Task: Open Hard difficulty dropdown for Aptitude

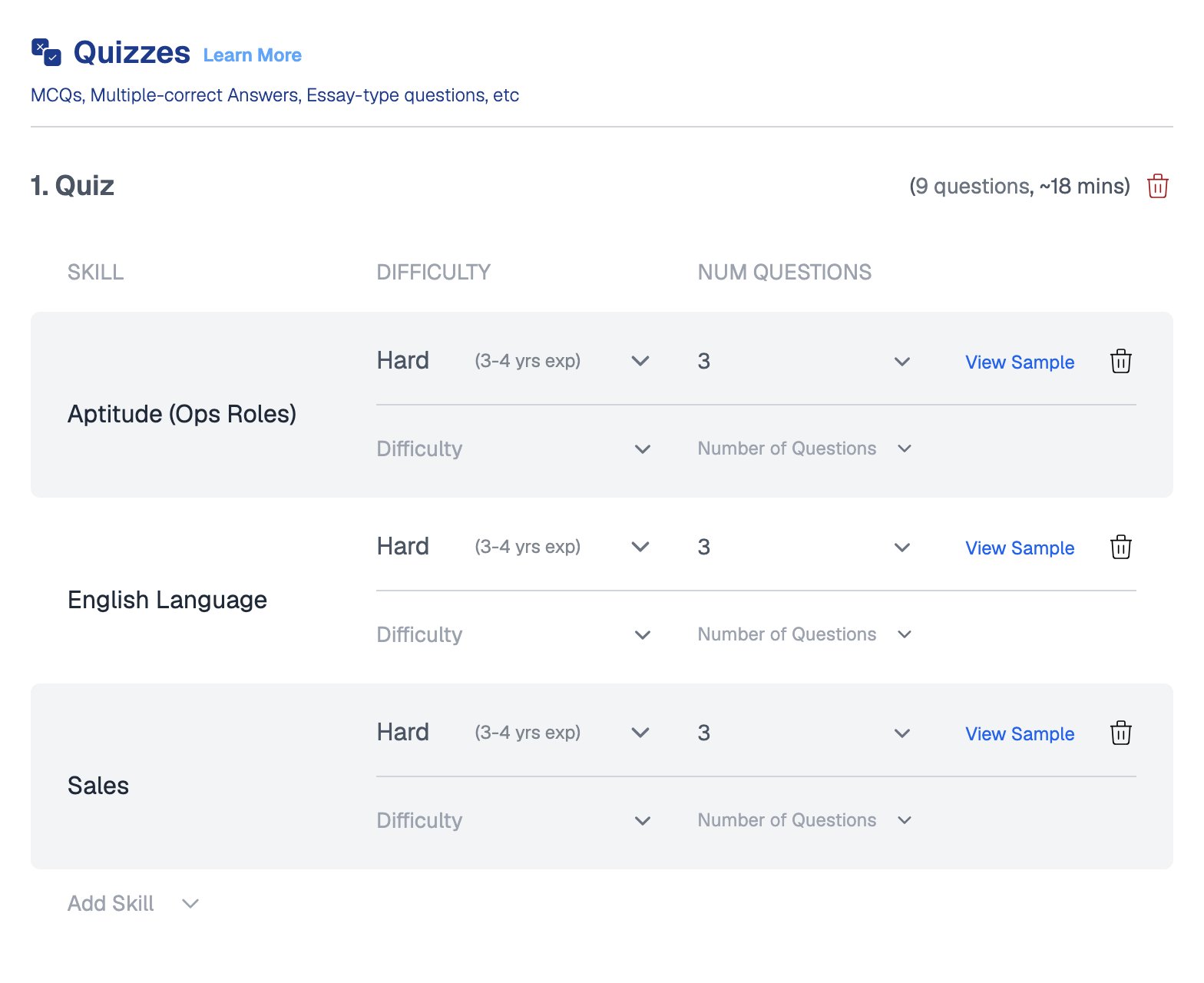Action: click(x=514, y=360)
